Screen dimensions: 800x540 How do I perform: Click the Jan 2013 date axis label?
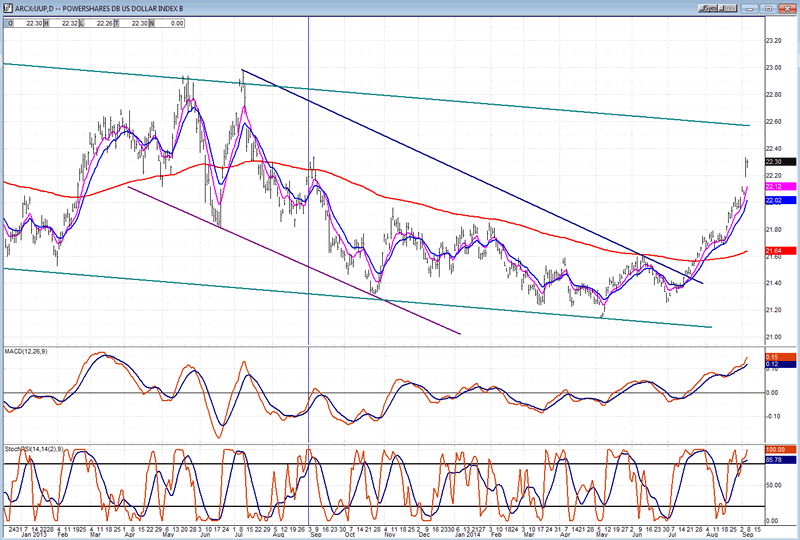tap(19, 534)
